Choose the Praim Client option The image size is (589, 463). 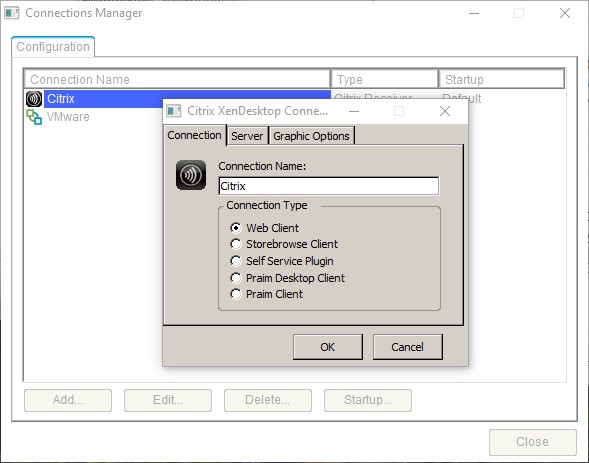pyautogui.click(x=236, y=294)
